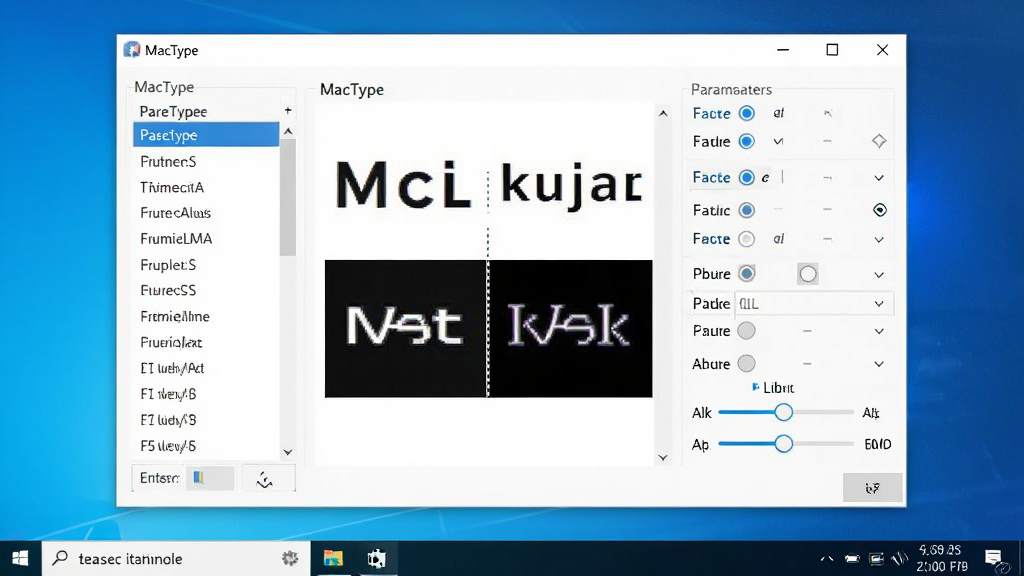This screenshot has width=1024, height=576.
Task: Toggle the Librt checkbox
Action: coord(756,387)
